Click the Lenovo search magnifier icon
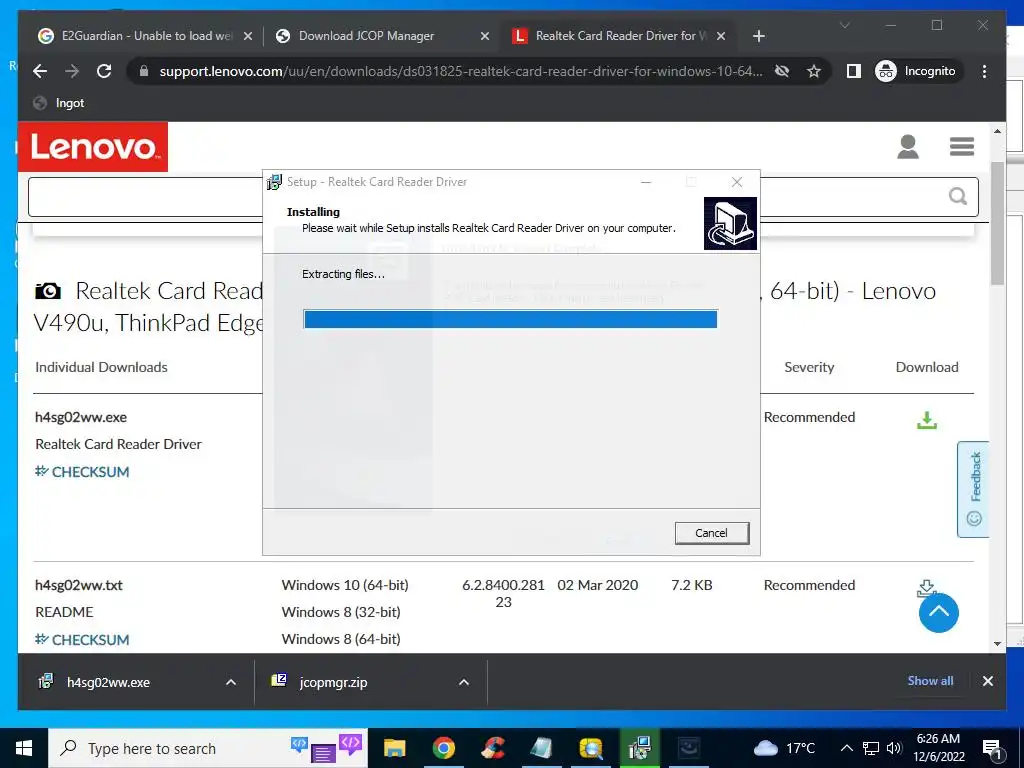 (x=957, y=196)
